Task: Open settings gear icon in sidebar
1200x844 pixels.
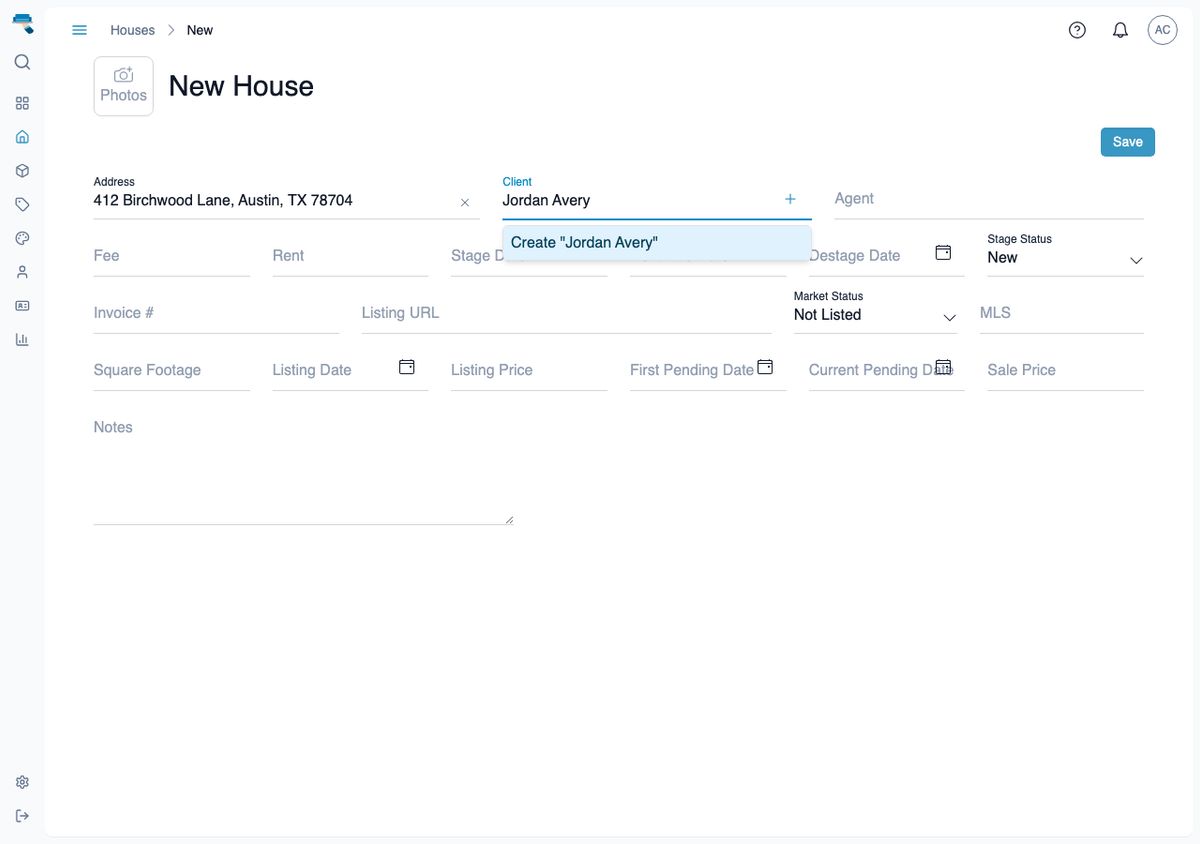Action: tap(22, 782)
